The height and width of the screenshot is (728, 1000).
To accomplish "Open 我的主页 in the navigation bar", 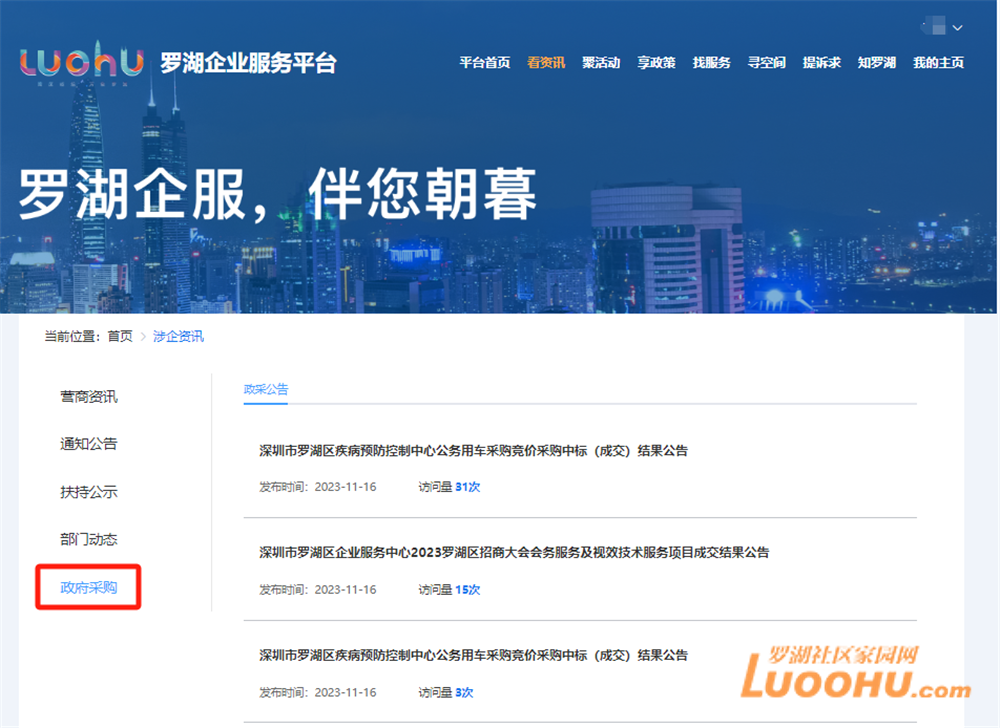I will point(938,62).
